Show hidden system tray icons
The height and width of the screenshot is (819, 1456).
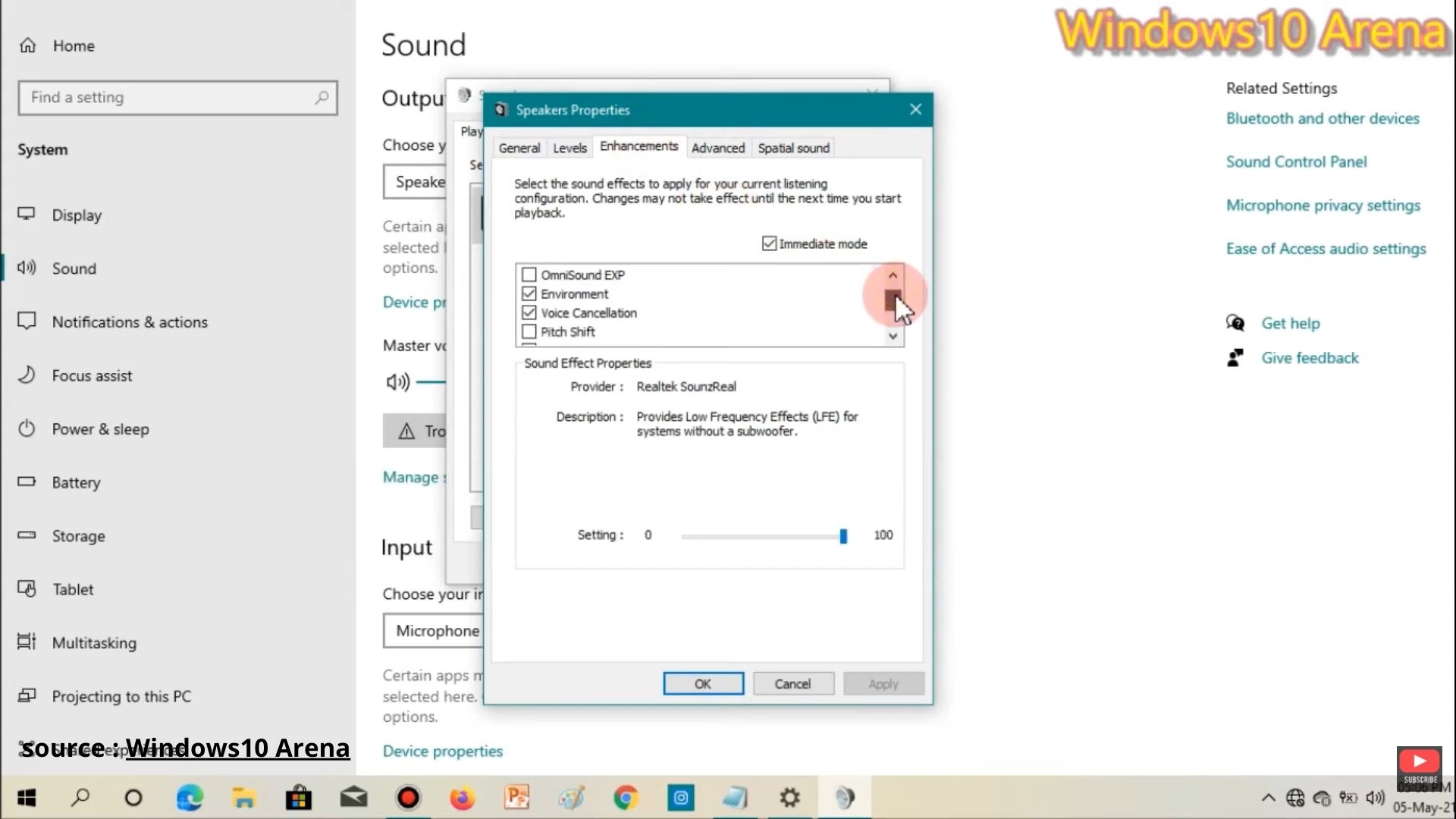point(1268,798)
